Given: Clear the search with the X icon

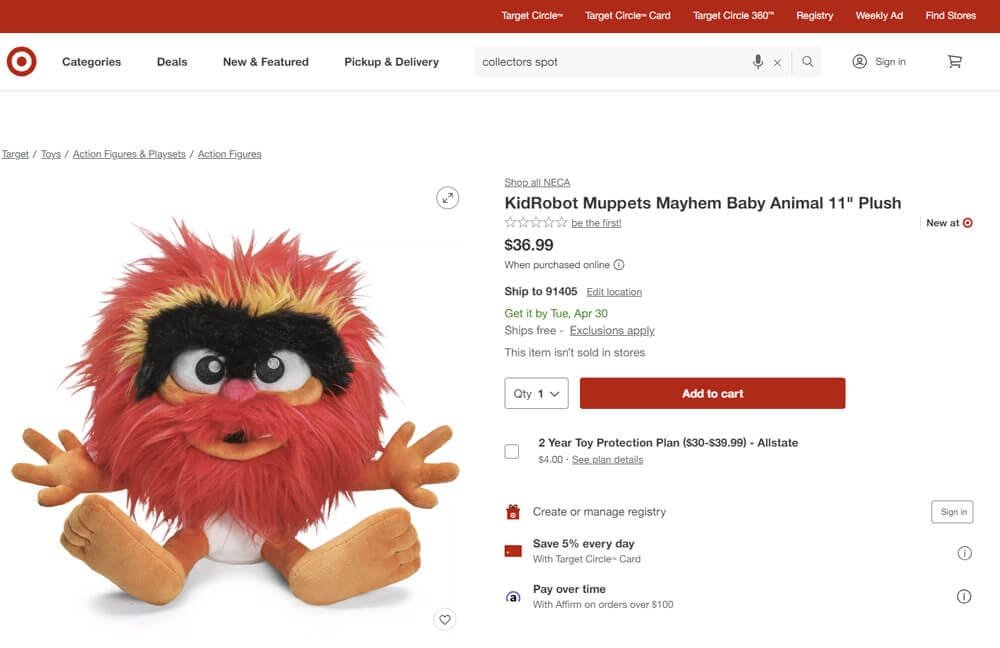Looking at the screenshot, I should click(x=777, y=61).
